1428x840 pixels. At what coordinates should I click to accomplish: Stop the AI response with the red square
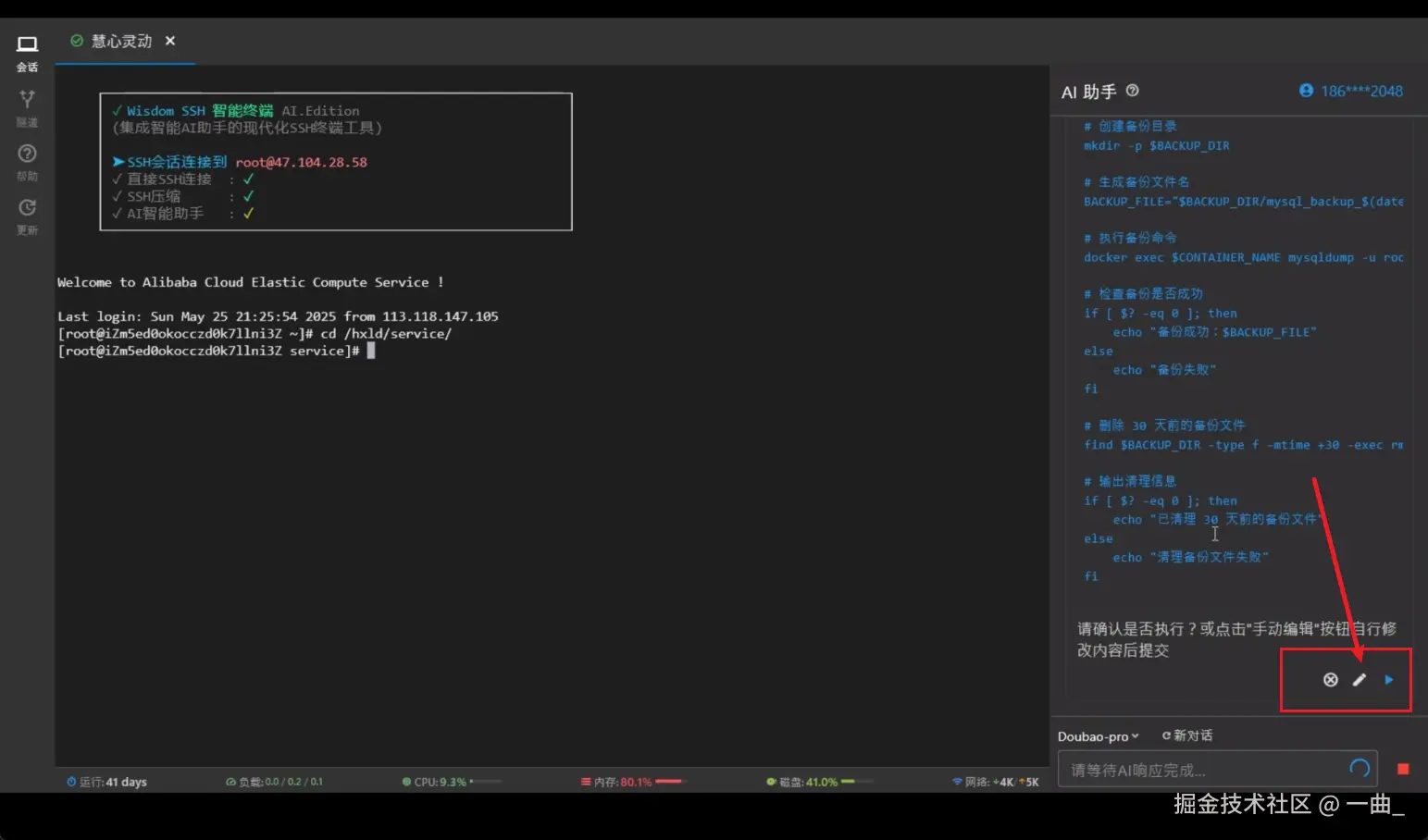[1403, 770]
